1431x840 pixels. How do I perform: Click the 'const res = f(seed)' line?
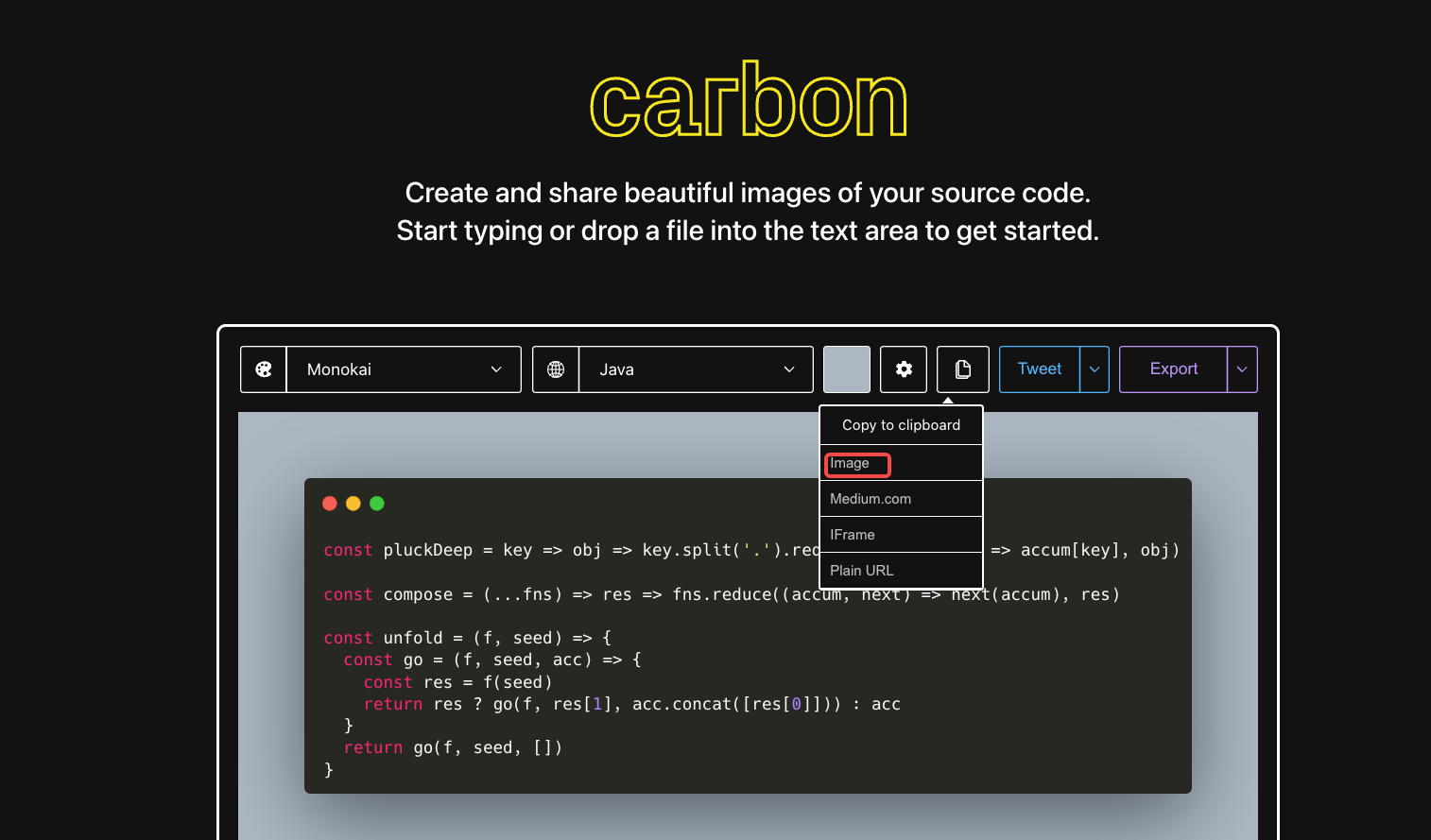pos(457,682)
